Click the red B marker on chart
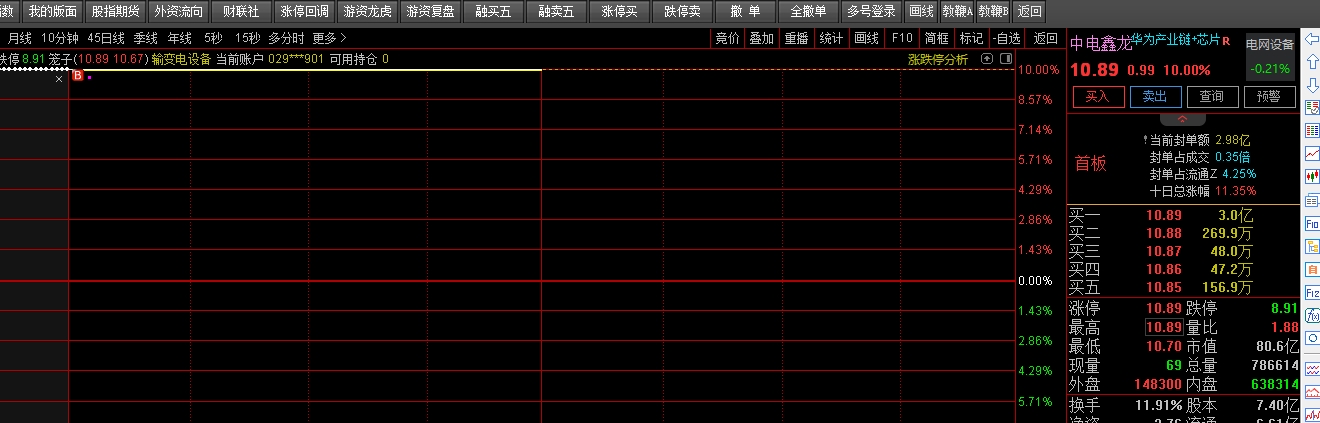 pos(78,76)
